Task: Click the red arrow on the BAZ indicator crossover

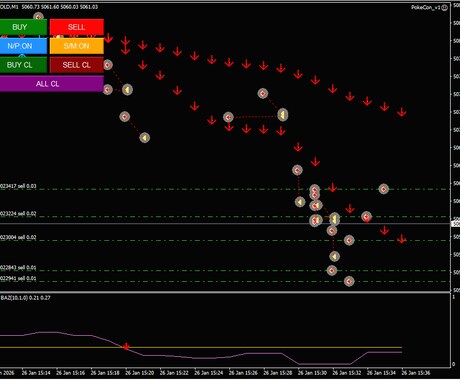Action: point(126,347)
